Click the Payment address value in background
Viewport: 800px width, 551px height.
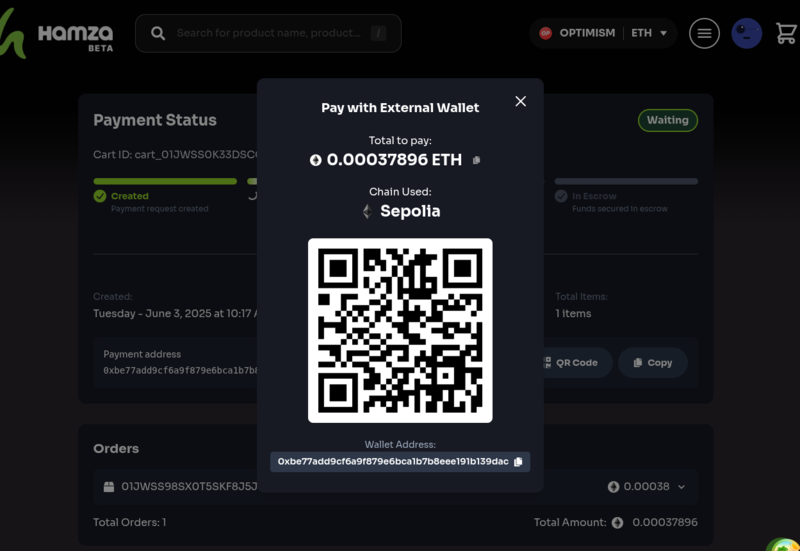pyautogui.click(x=180, y=370)
